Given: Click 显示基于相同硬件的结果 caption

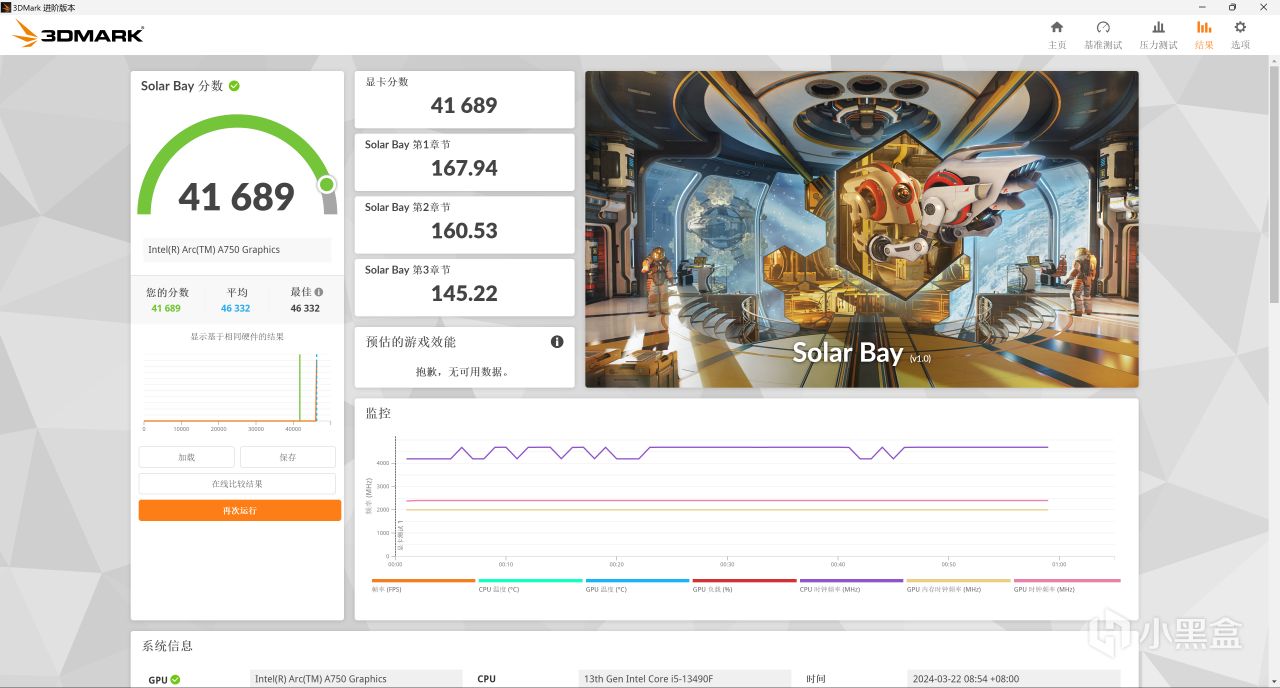Looking at the screenshot, I should 237,337.
